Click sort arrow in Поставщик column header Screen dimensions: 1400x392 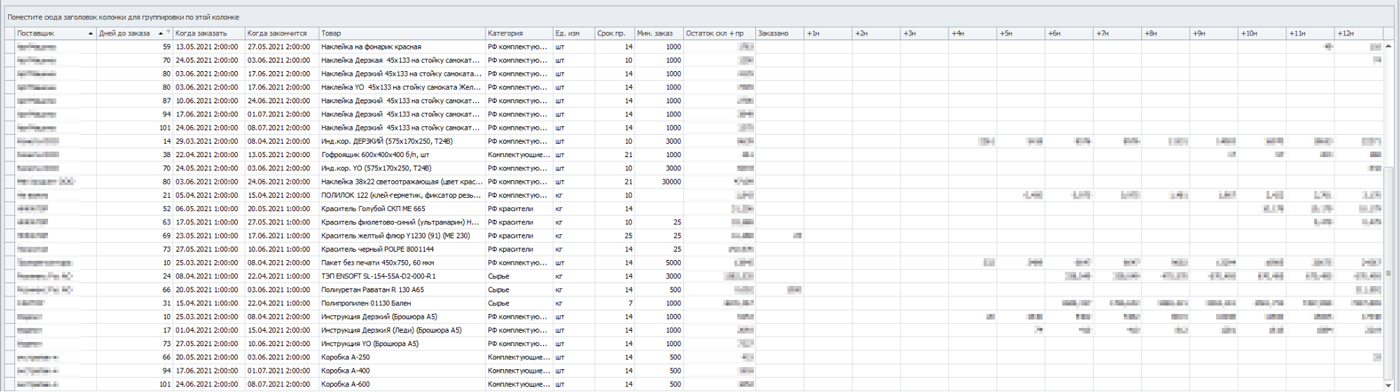pos(90,33)
